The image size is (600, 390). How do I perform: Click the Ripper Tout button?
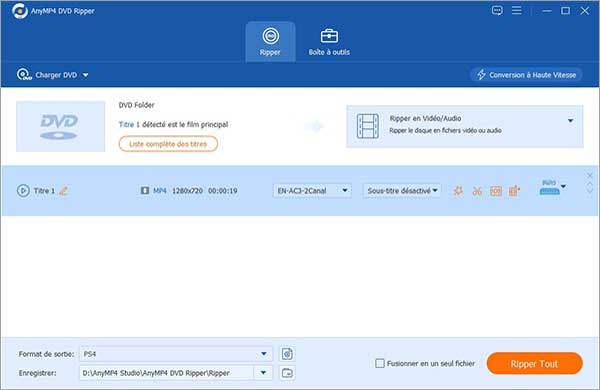pos(535,364)
